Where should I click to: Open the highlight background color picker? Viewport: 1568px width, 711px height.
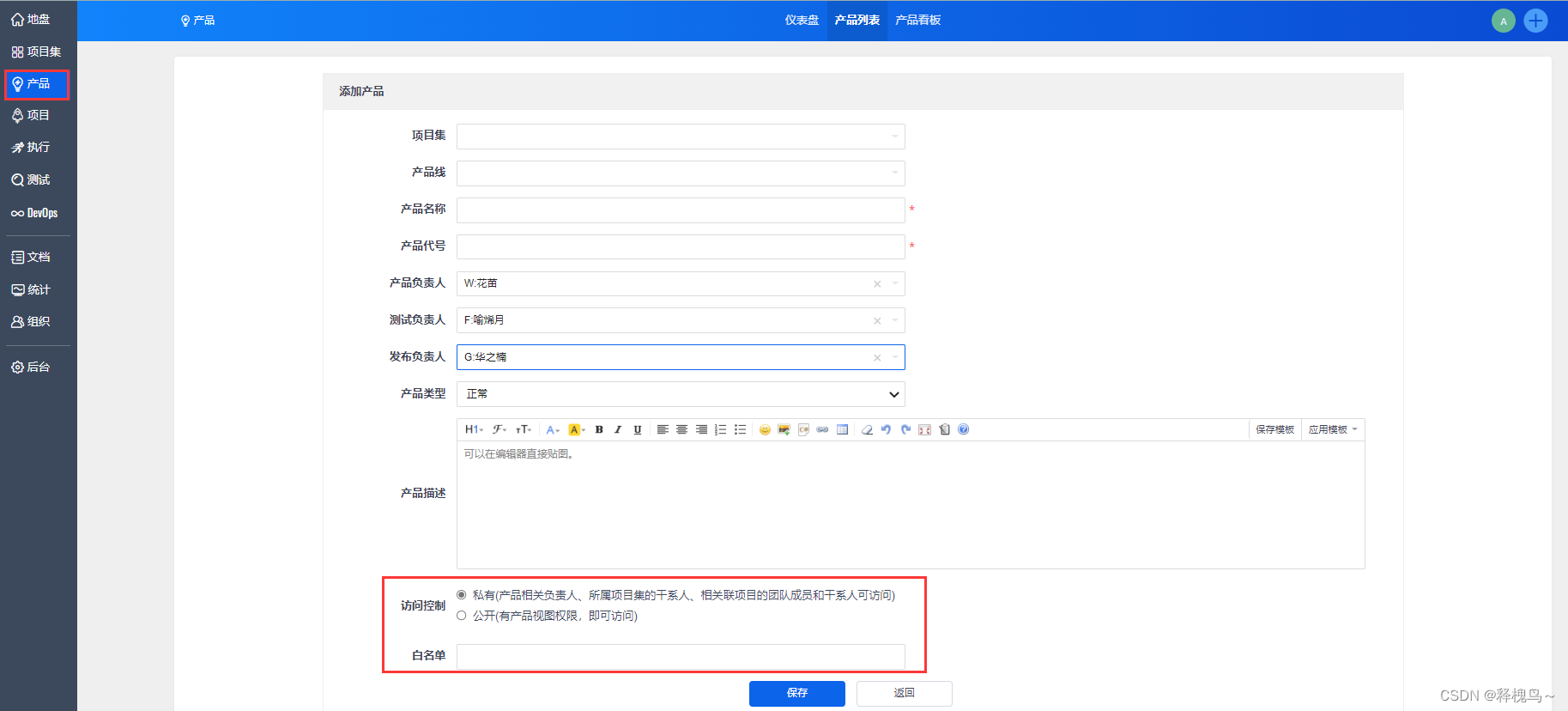[x=577, y=429]
